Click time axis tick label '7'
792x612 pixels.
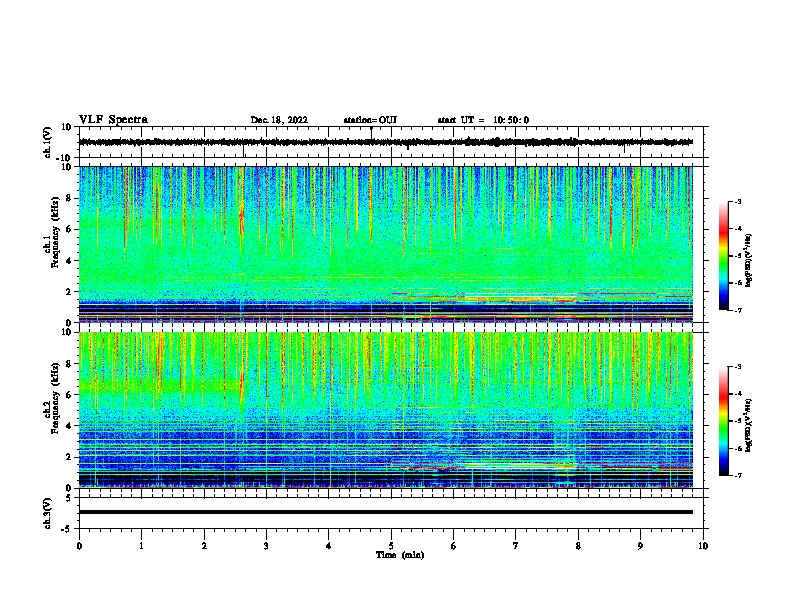516,546
